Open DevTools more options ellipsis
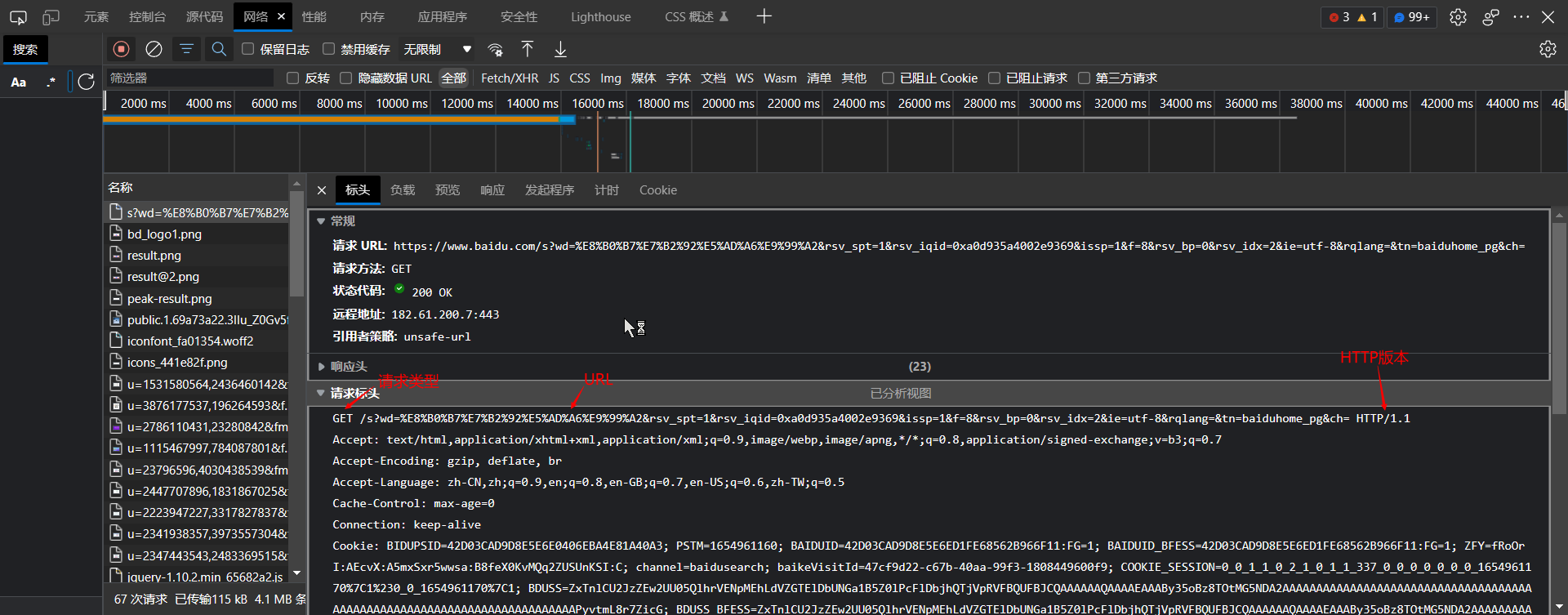This screenshot has height=615, width=1568. (x=1521, y=17)
